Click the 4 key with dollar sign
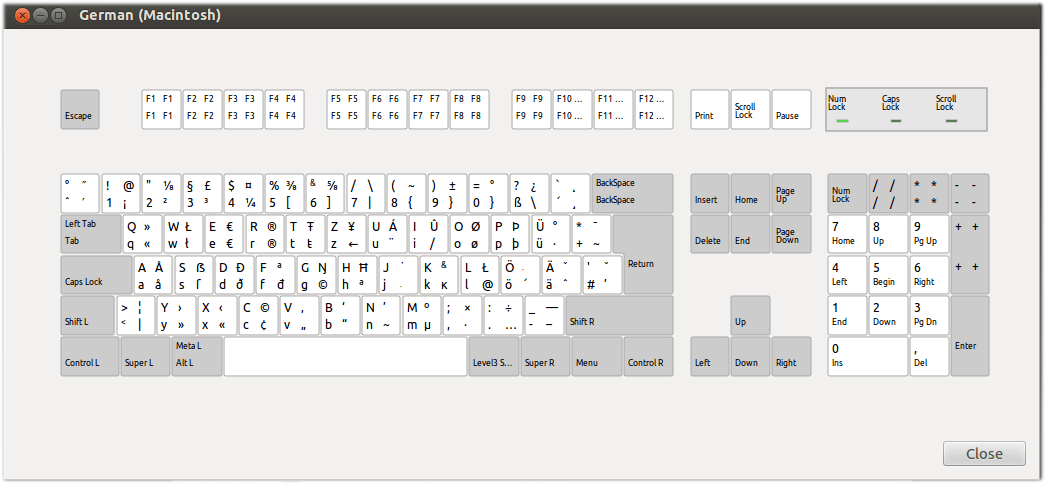 click(243, 193)
